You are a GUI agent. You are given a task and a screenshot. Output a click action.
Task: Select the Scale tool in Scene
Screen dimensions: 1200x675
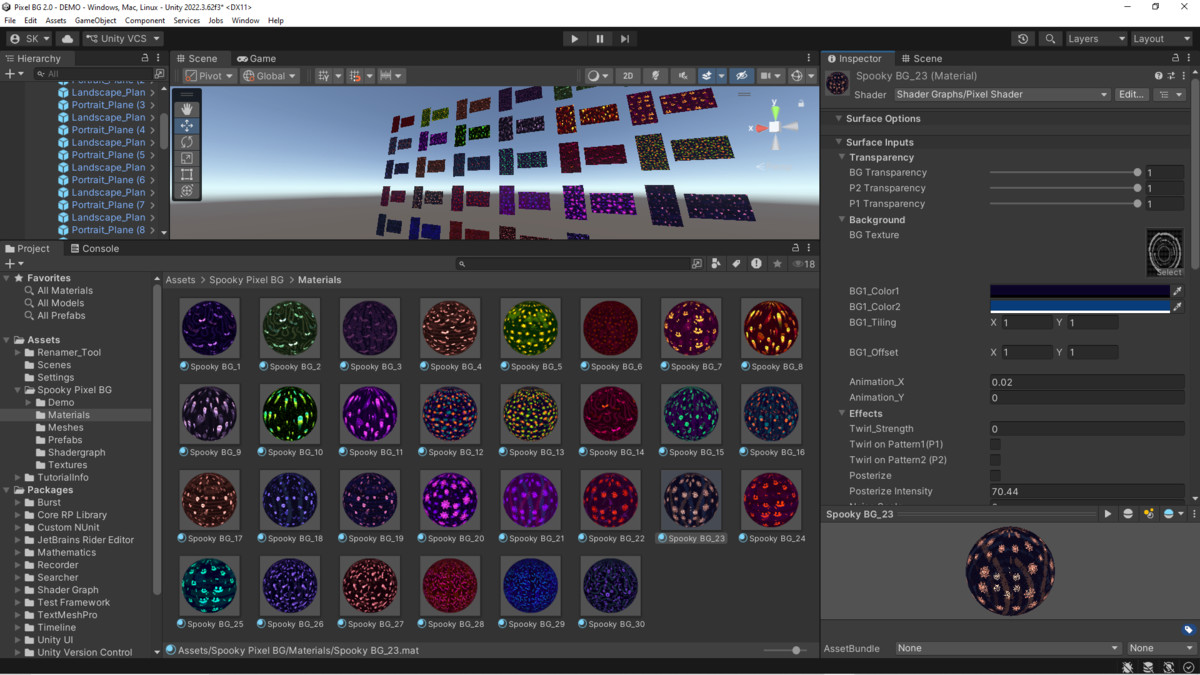(x=187, y=158)
